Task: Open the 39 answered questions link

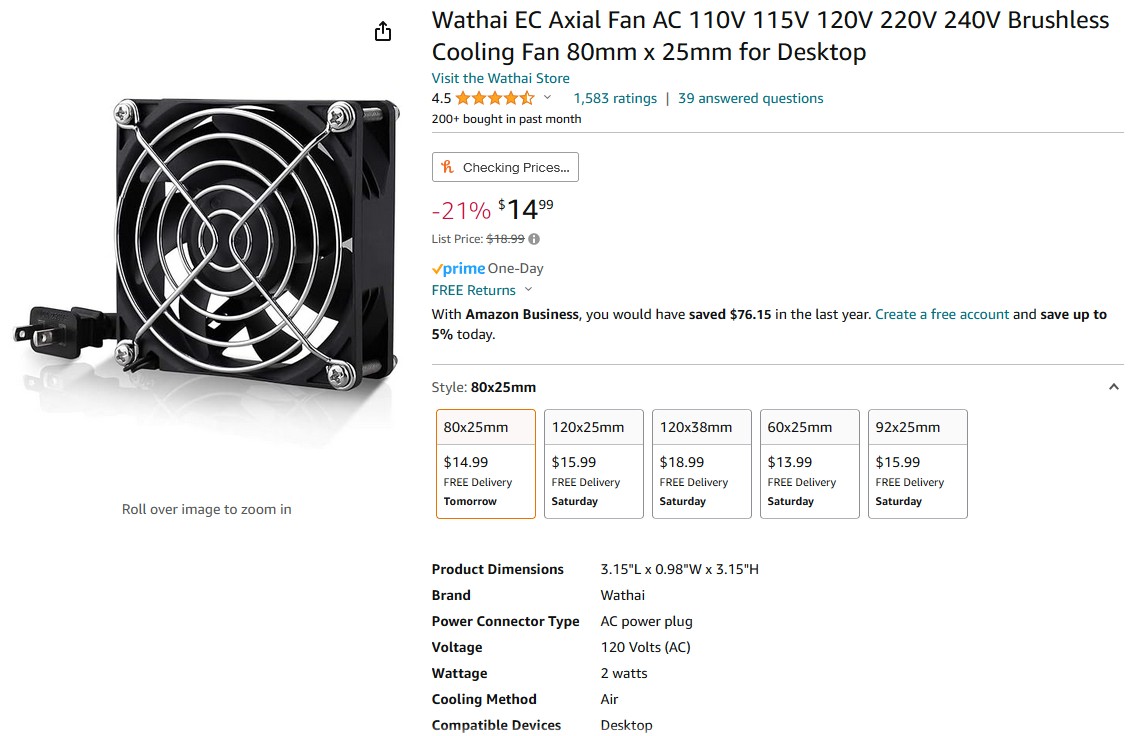Action: (x=751, y=98)
